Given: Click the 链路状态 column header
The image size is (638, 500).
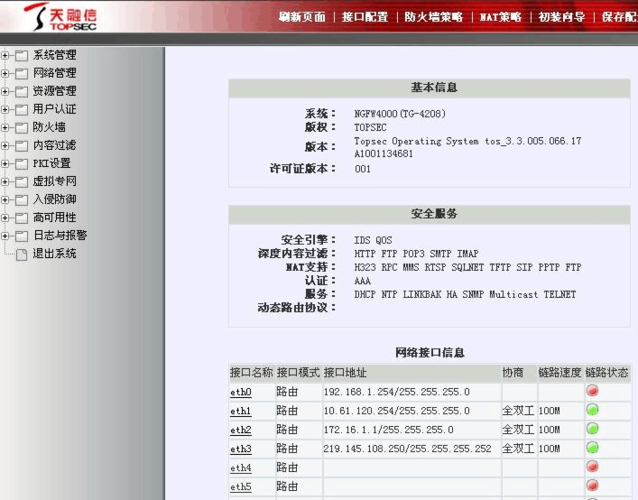Looking at the screenshot, I should coord(607,373).
